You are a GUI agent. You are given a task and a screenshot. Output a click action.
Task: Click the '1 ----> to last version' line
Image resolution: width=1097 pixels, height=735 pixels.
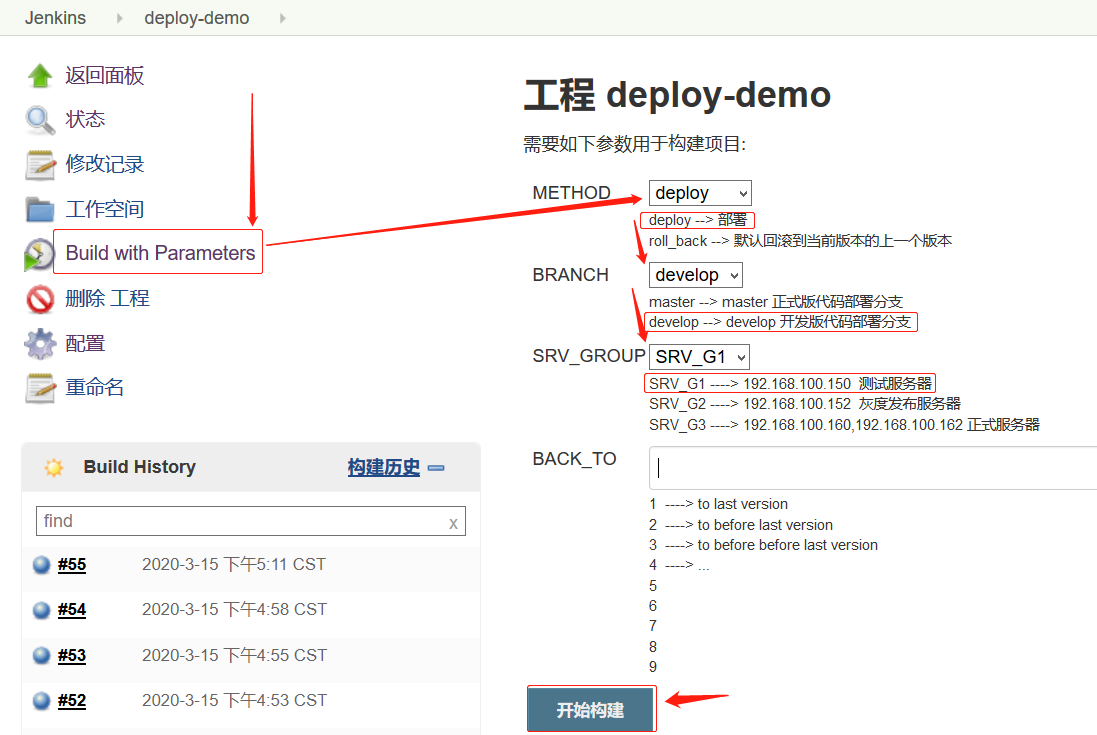(719, 504)
